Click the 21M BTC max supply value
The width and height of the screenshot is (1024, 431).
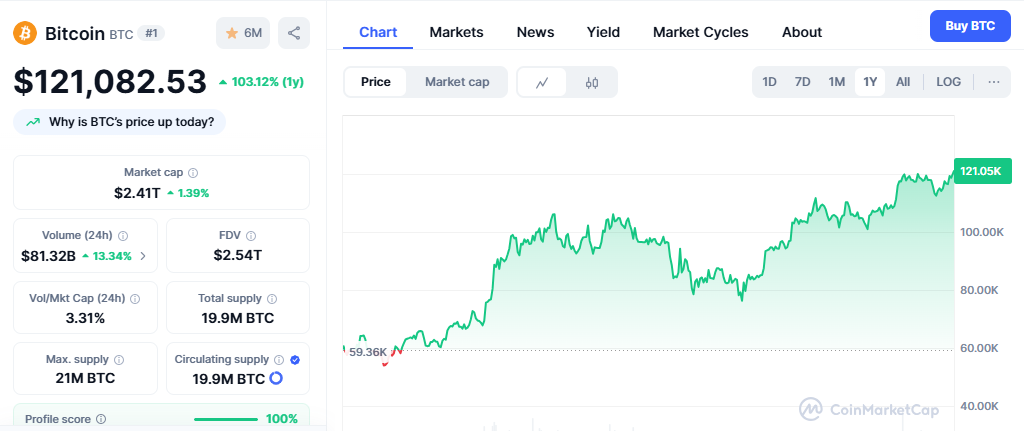point(86,378)
